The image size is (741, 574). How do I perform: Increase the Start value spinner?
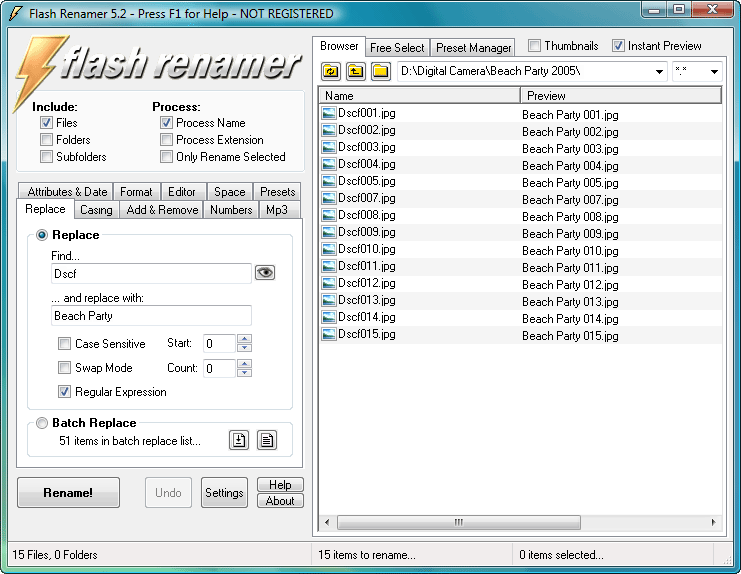pos(244,339)
